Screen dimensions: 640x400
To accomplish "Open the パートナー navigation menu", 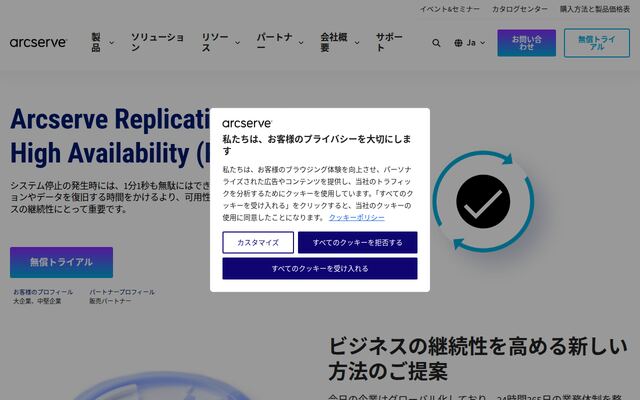I will pos(274,42).
